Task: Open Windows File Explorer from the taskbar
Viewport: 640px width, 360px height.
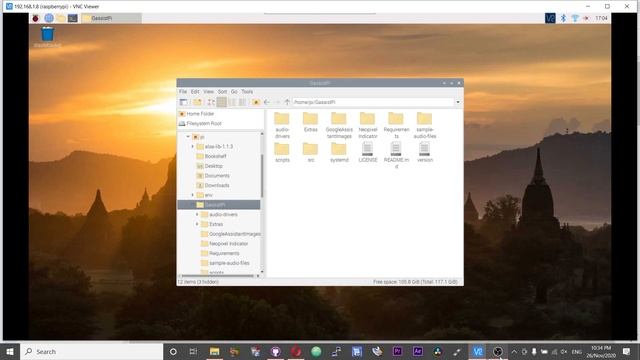Action: coord(214,351)
